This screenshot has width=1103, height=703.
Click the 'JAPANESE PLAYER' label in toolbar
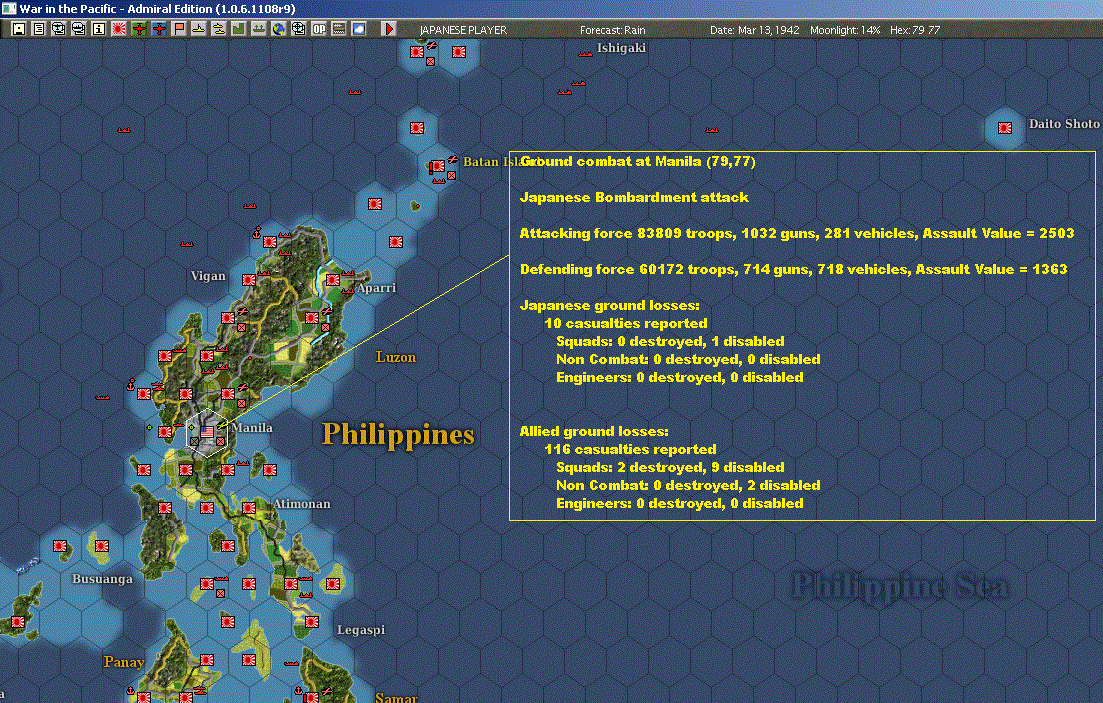pyautogui.click(x=463, y=30)
